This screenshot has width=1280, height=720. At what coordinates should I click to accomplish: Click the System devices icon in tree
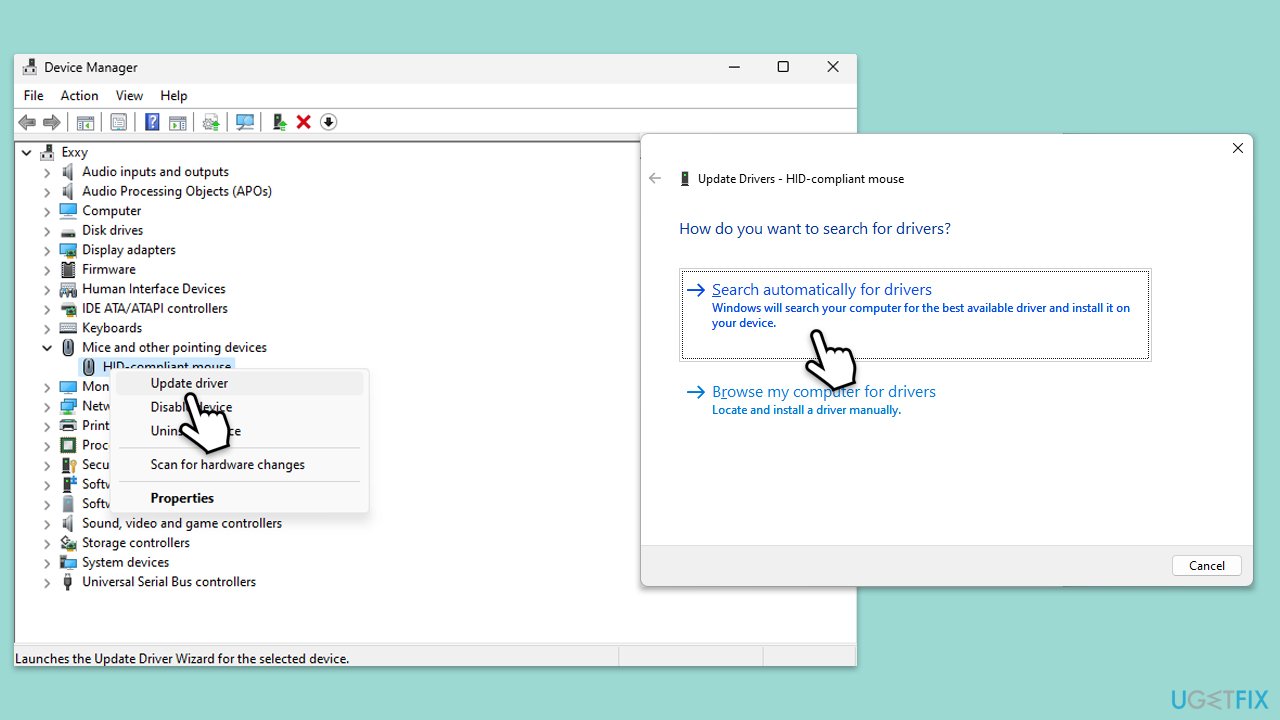[x=68, y=562]
